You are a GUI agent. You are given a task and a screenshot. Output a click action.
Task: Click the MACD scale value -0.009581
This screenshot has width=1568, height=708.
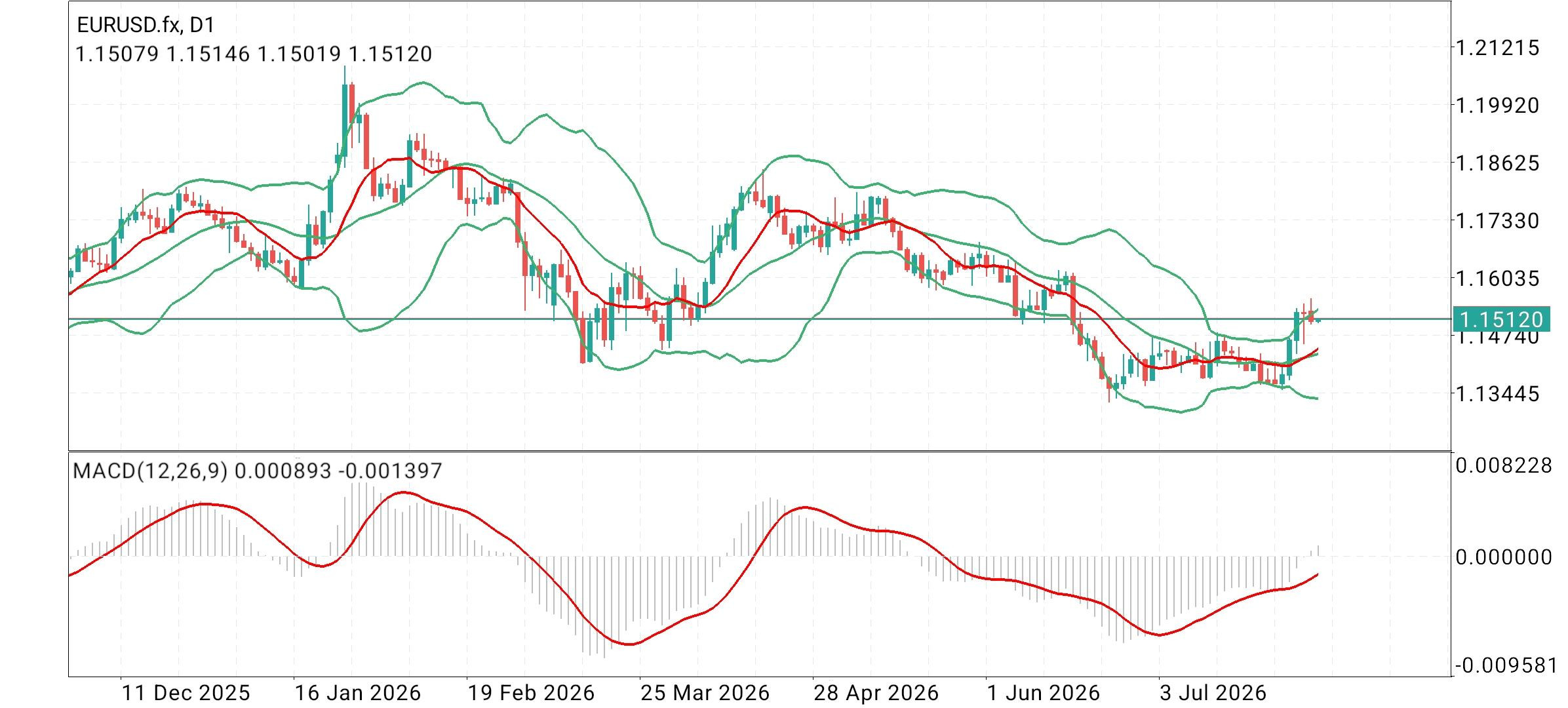point(1506,666)
